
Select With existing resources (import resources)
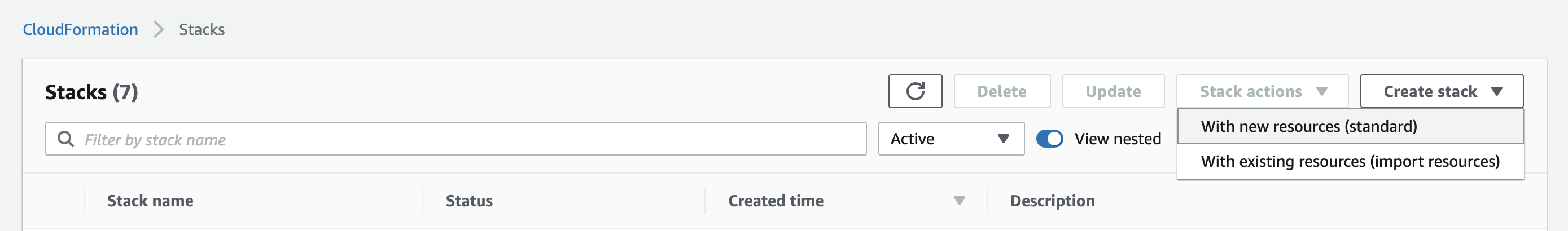pyautogui.click(x=1350, y=162)
